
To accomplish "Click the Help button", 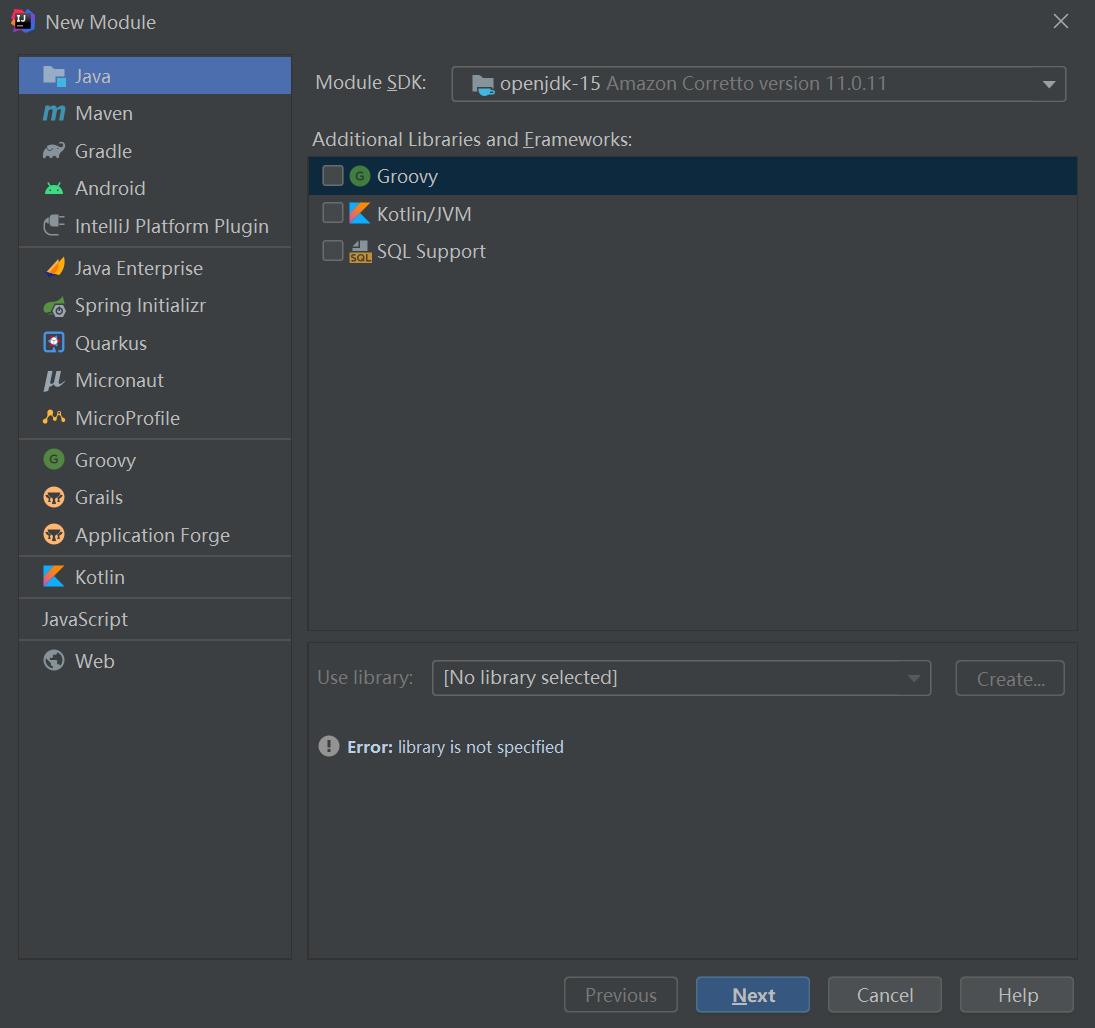I will [x=1017, y=994].
